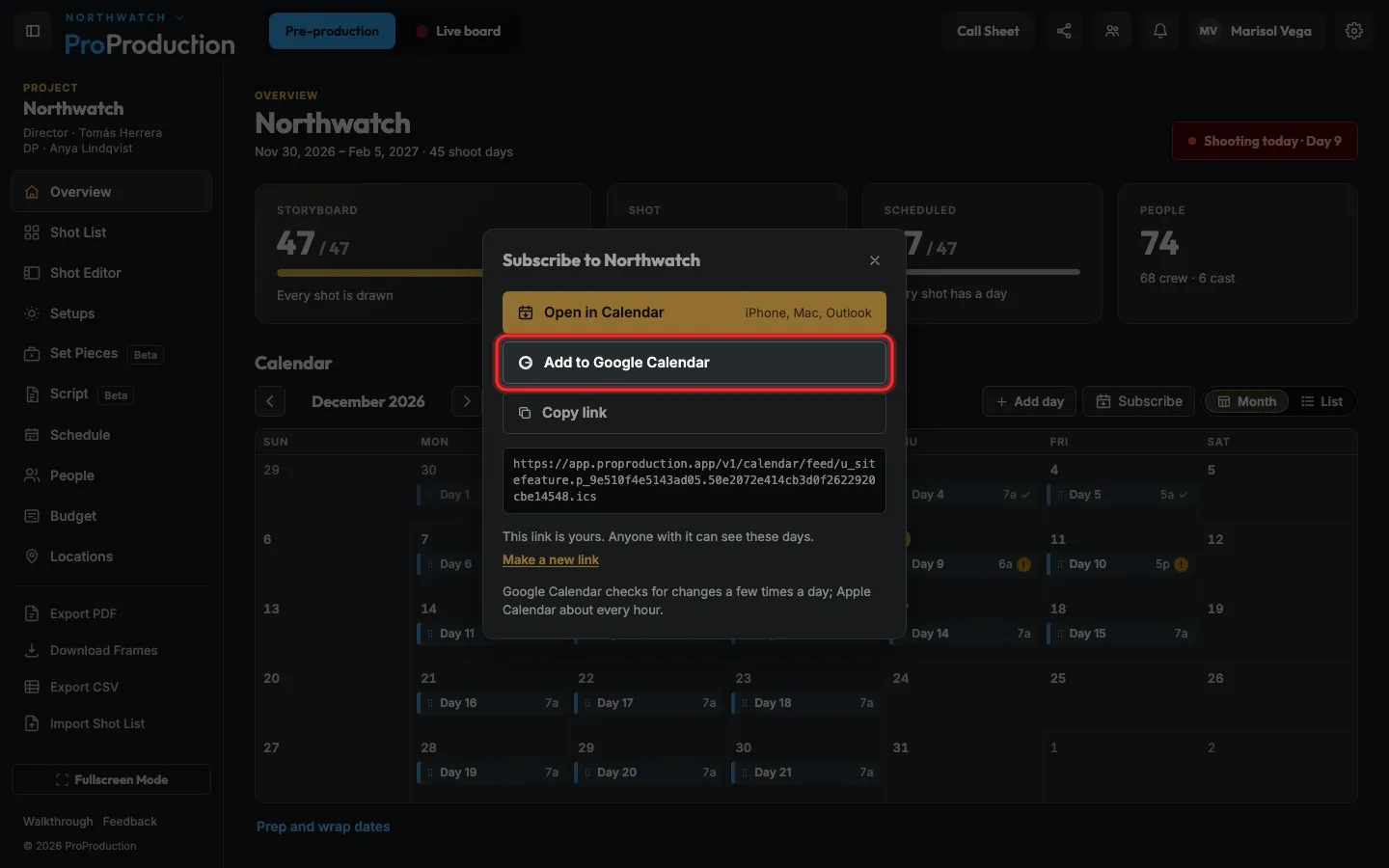The width and height of the screenshot is (1389, 868).
Task: Switch calendar to List view
Action: [1321, 401]
